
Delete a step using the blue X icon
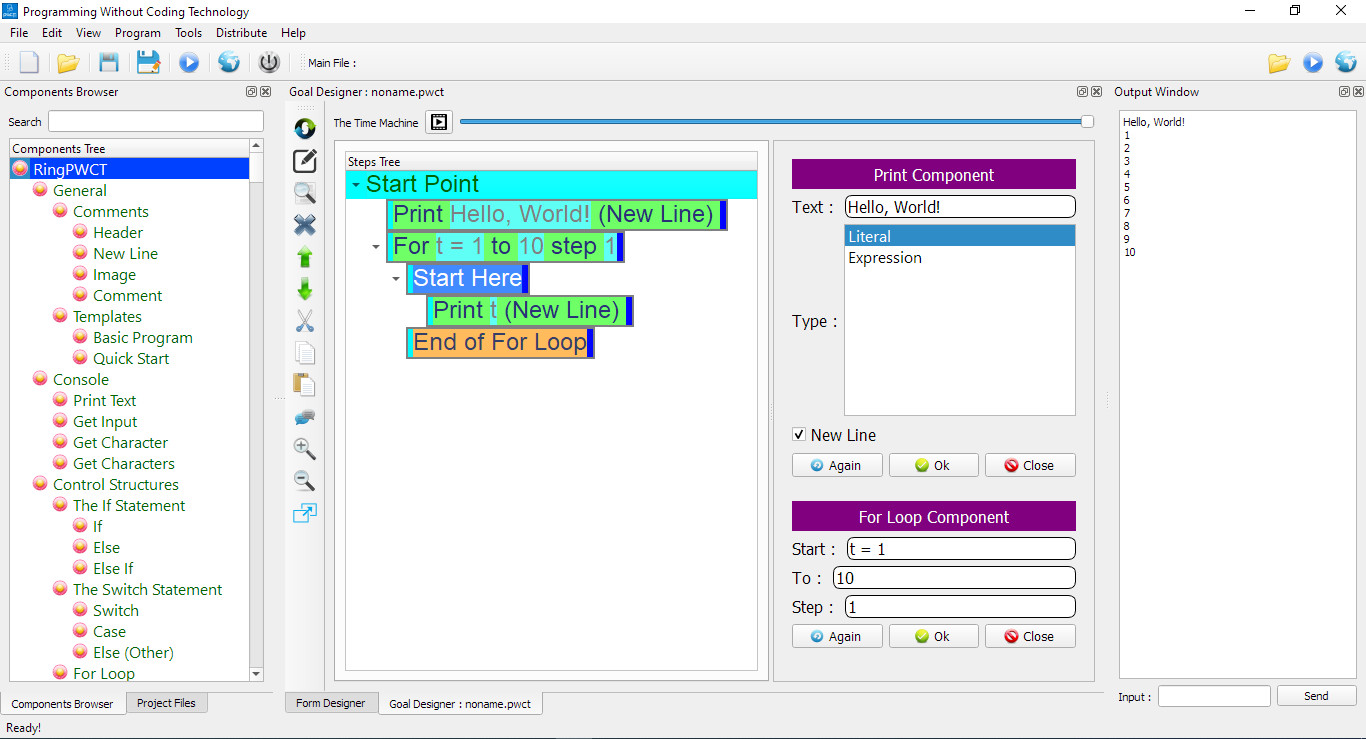click(x=304, y=225)
